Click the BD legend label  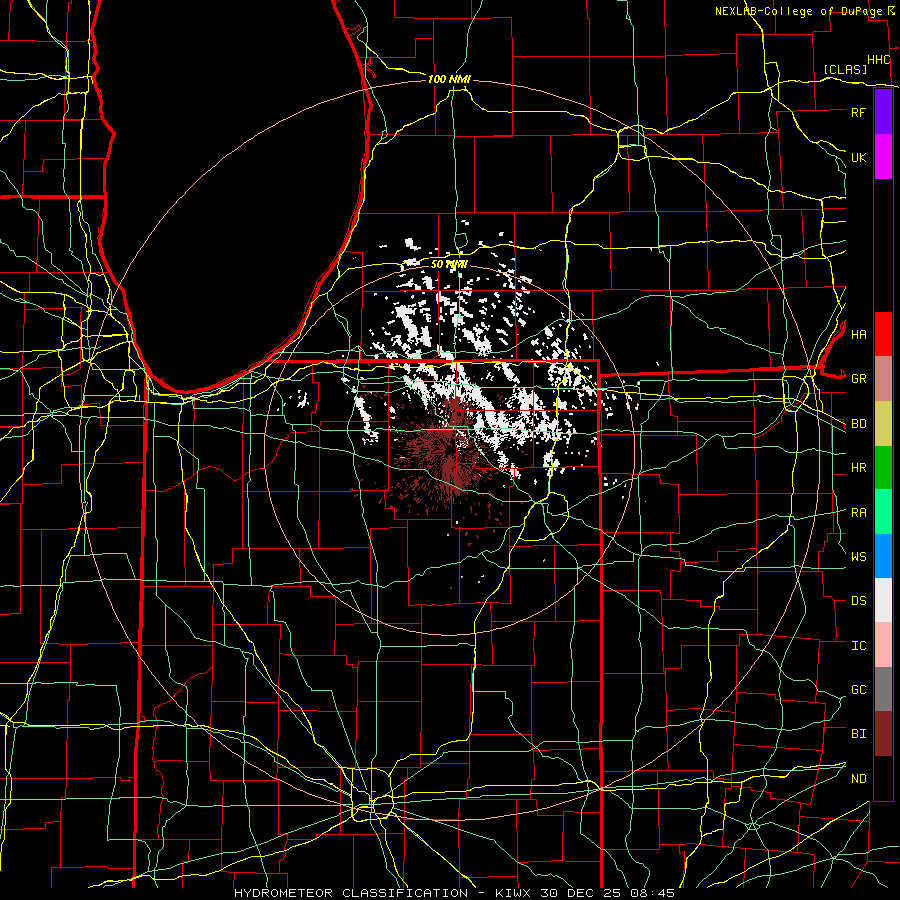pyautogui.click(x=858, y=424)
